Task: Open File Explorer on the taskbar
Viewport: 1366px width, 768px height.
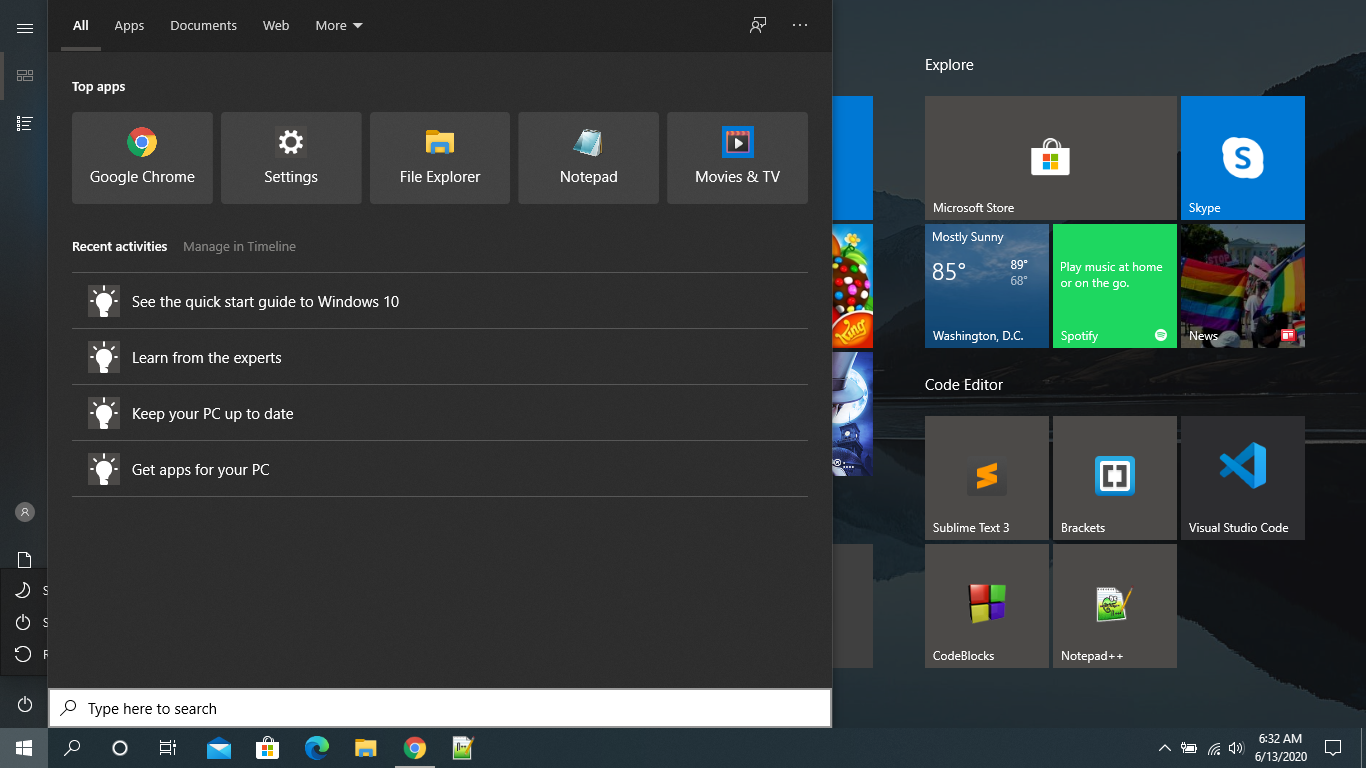Action: click(366, 748)
